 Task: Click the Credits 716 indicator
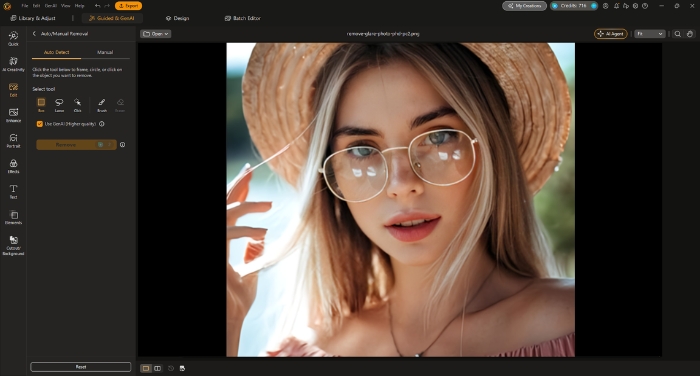(574, 6)
